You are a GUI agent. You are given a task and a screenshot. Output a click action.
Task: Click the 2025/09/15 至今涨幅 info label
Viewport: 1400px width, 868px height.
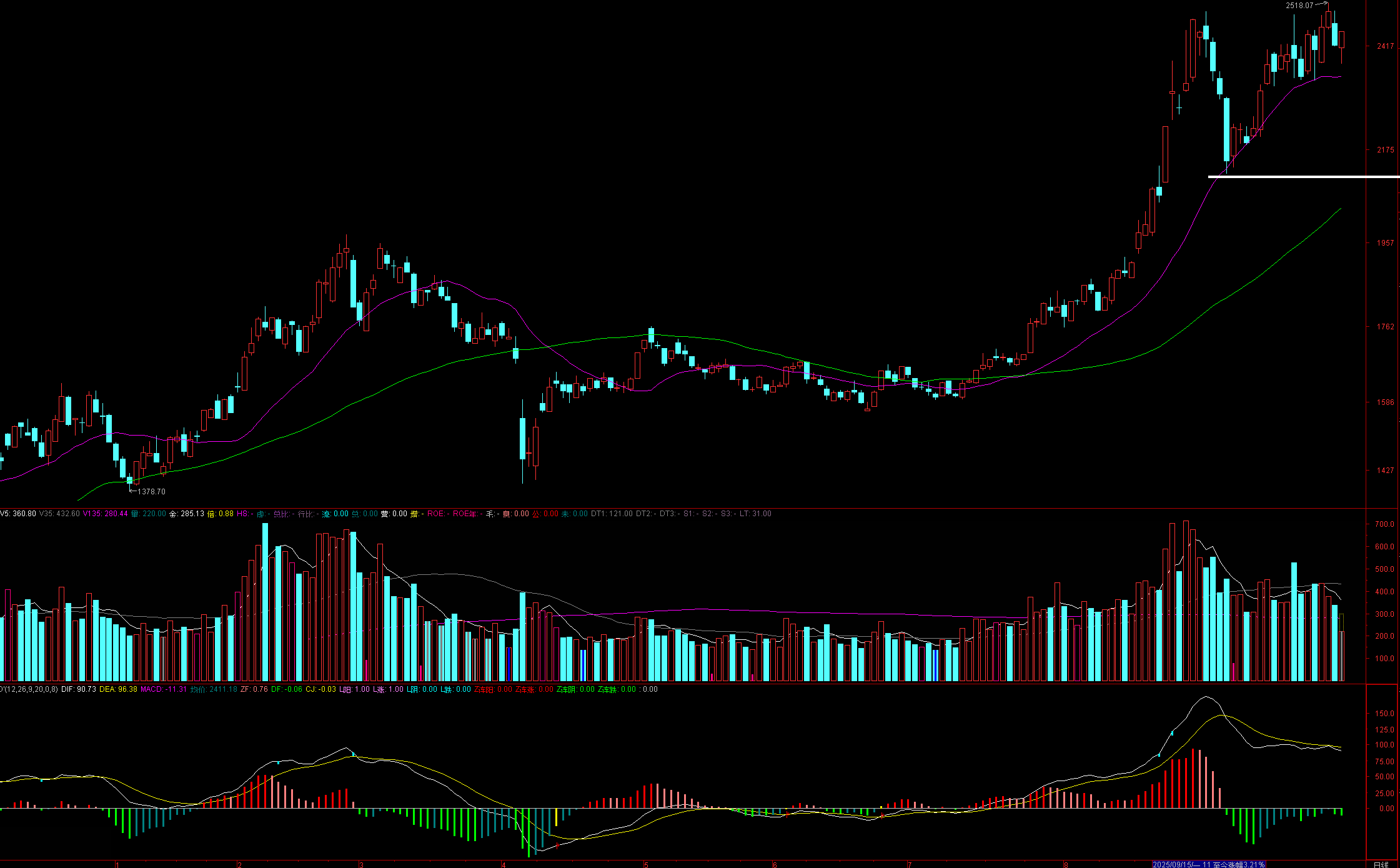tap(1208, 865)
